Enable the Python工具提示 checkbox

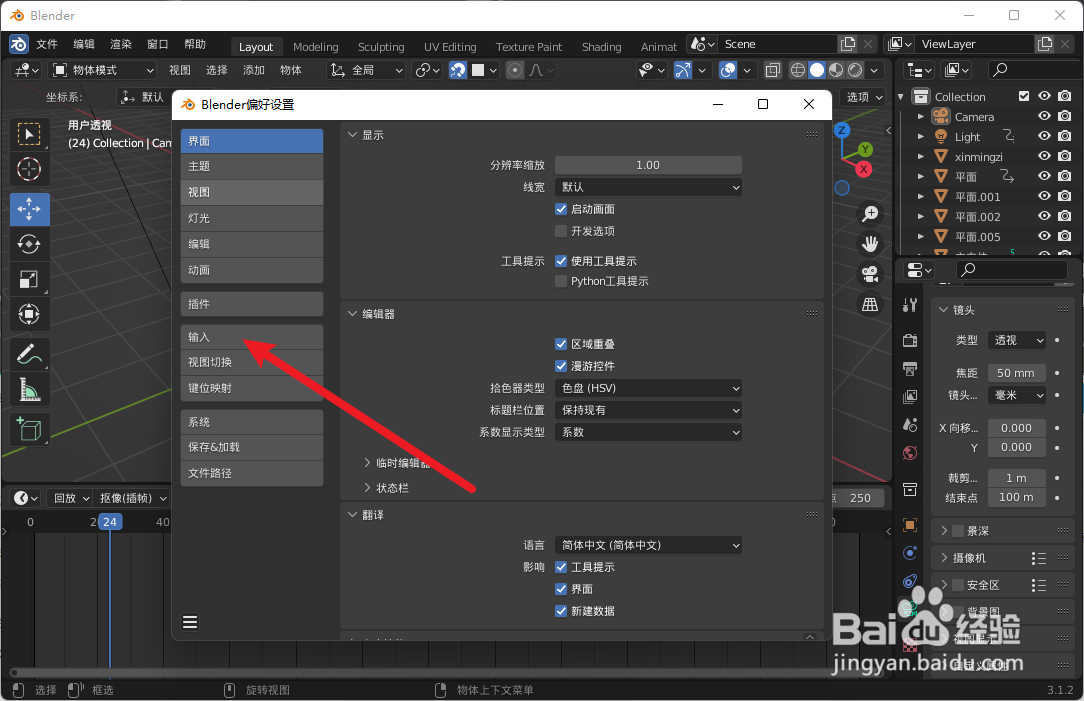(x=561, y=281)
